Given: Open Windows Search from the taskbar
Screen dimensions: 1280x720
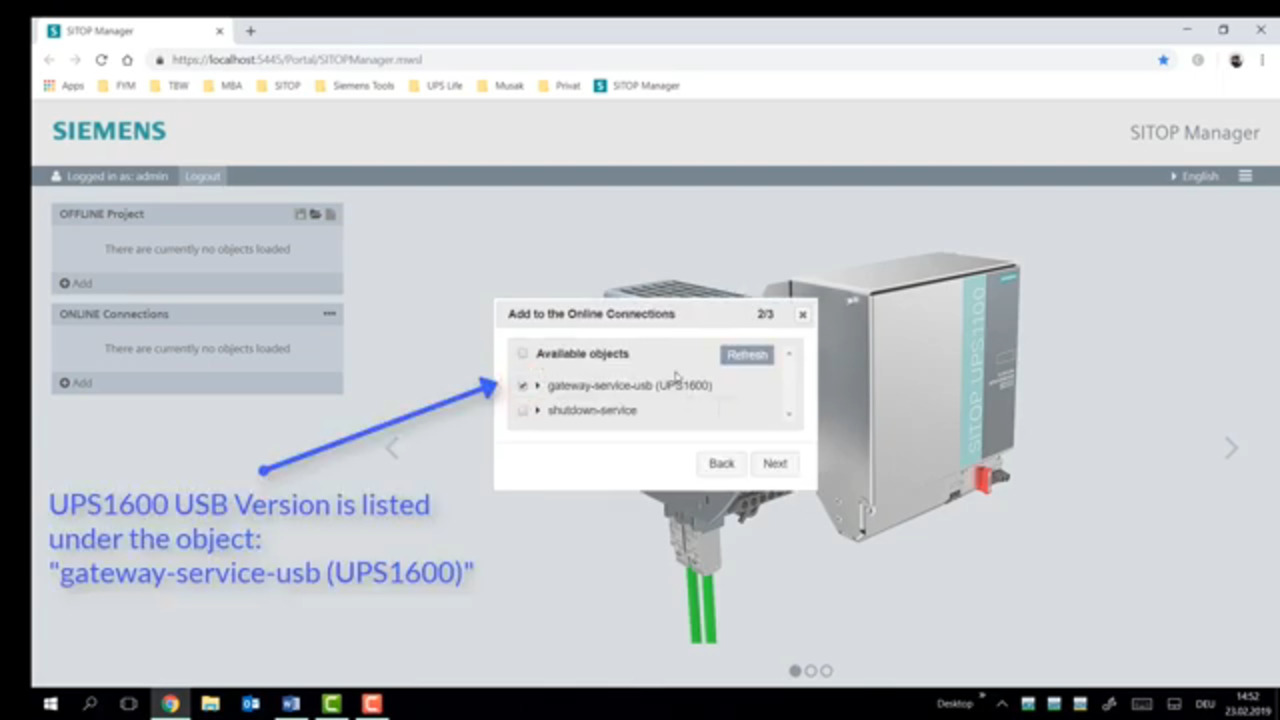Looking at the screenshot, I should [90, 704].
